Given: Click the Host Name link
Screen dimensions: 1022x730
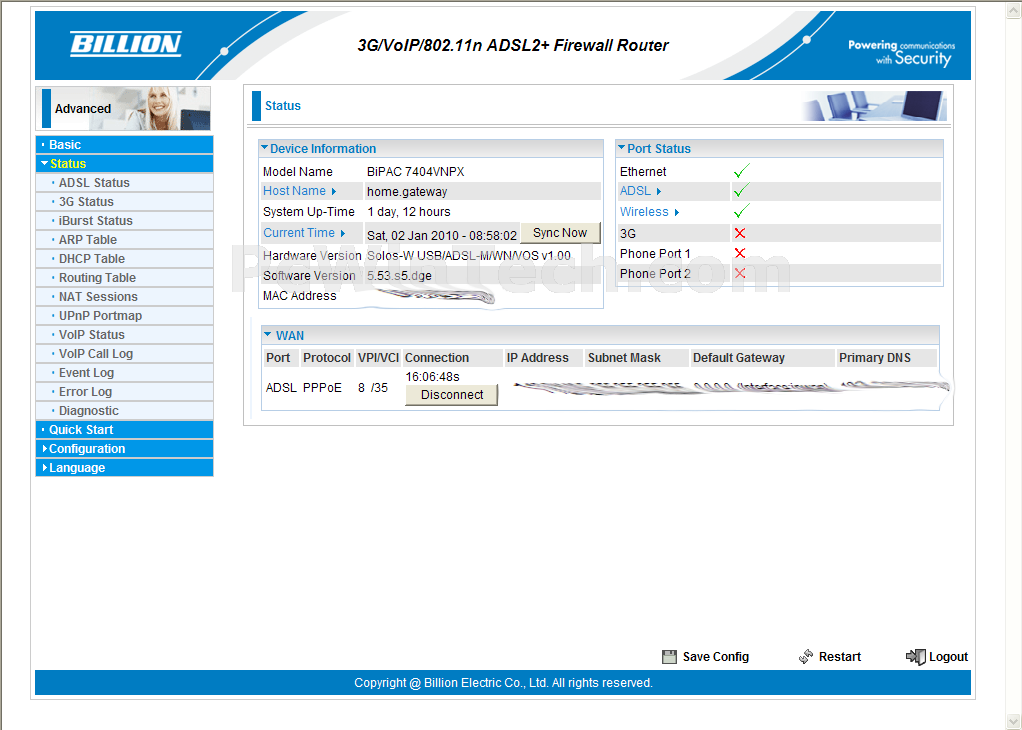Looking at the screenshot, I should pyautogui.click(x=294, y=191).
